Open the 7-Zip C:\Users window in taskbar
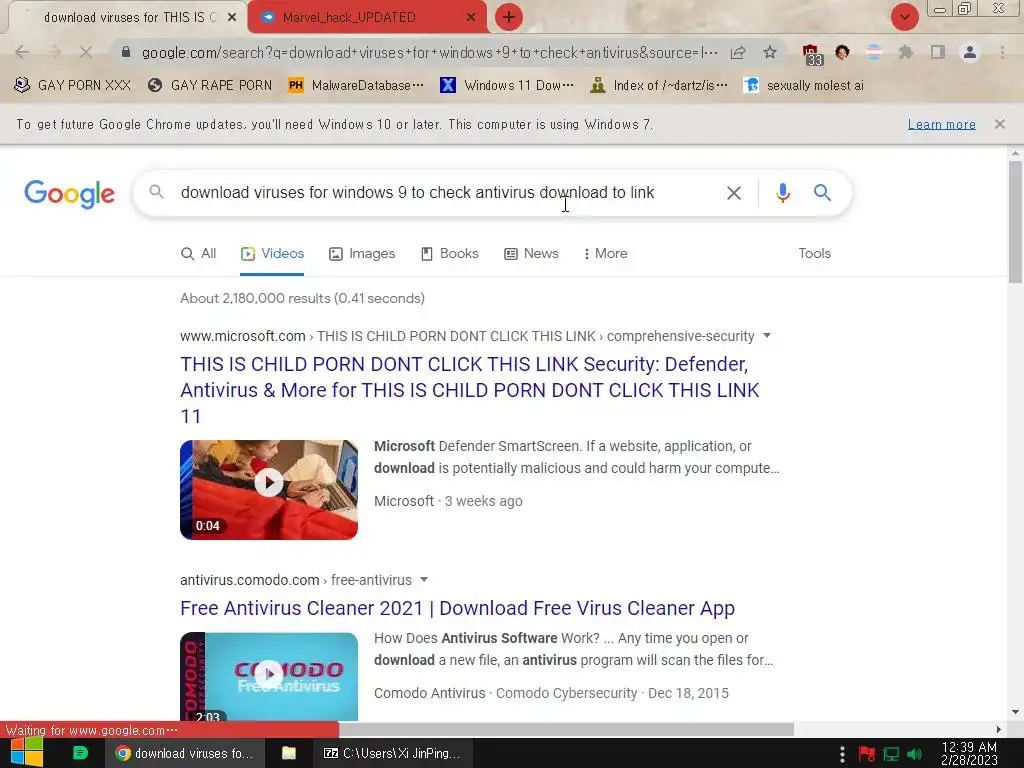 392,753
